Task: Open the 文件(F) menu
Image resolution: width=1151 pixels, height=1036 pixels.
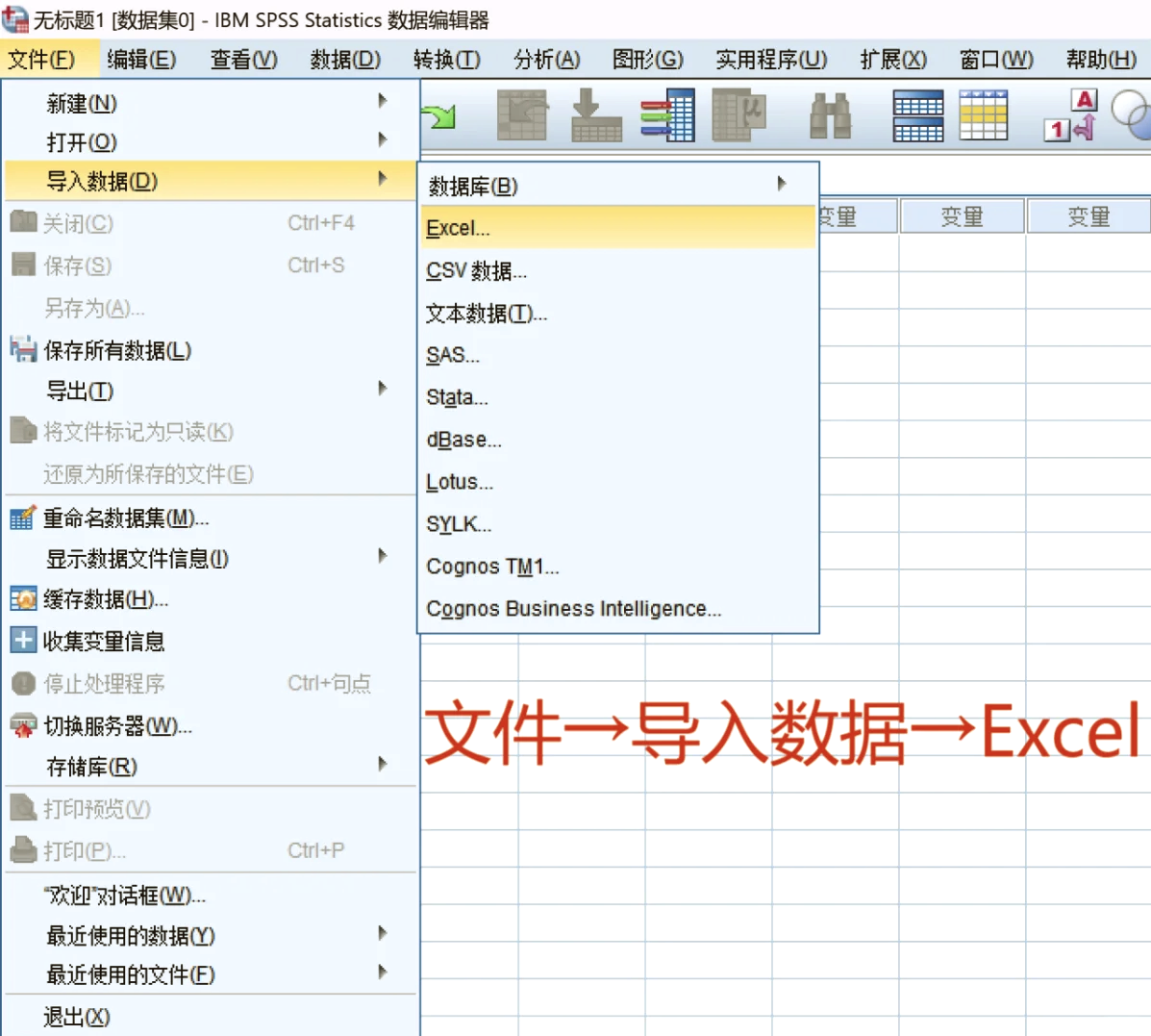Action: pyautogui.click(x=42, y=60)
